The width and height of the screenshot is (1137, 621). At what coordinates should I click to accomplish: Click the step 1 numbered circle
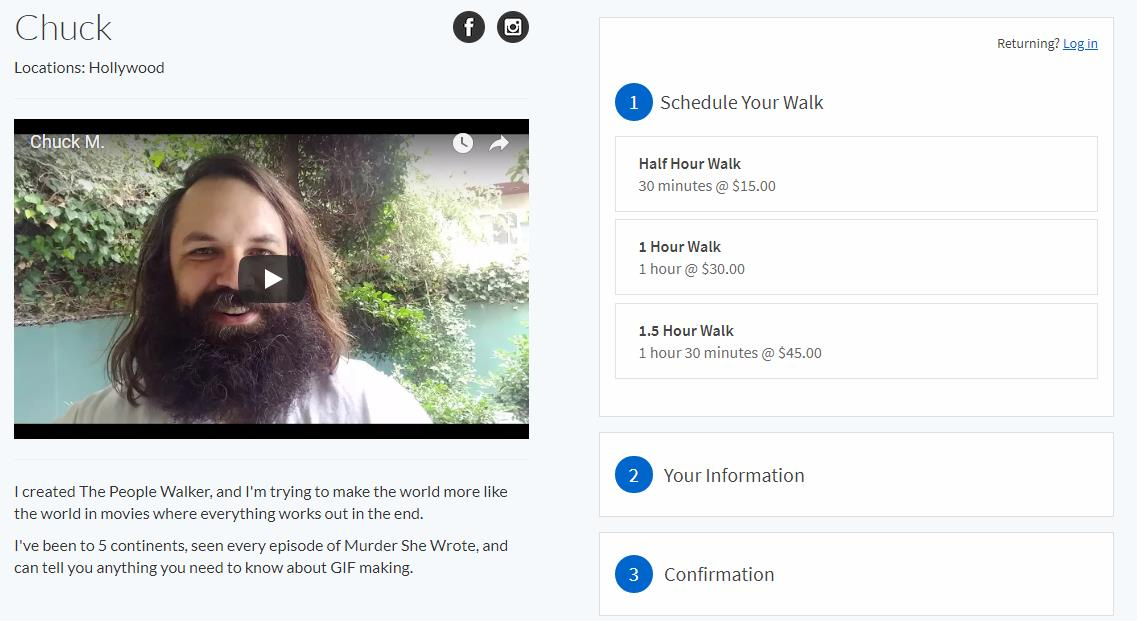[633, 102]
